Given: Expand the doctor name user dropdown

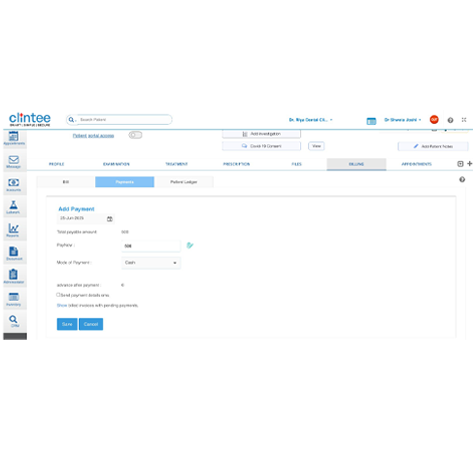Looking at the screenshot, I should point(403,120).
